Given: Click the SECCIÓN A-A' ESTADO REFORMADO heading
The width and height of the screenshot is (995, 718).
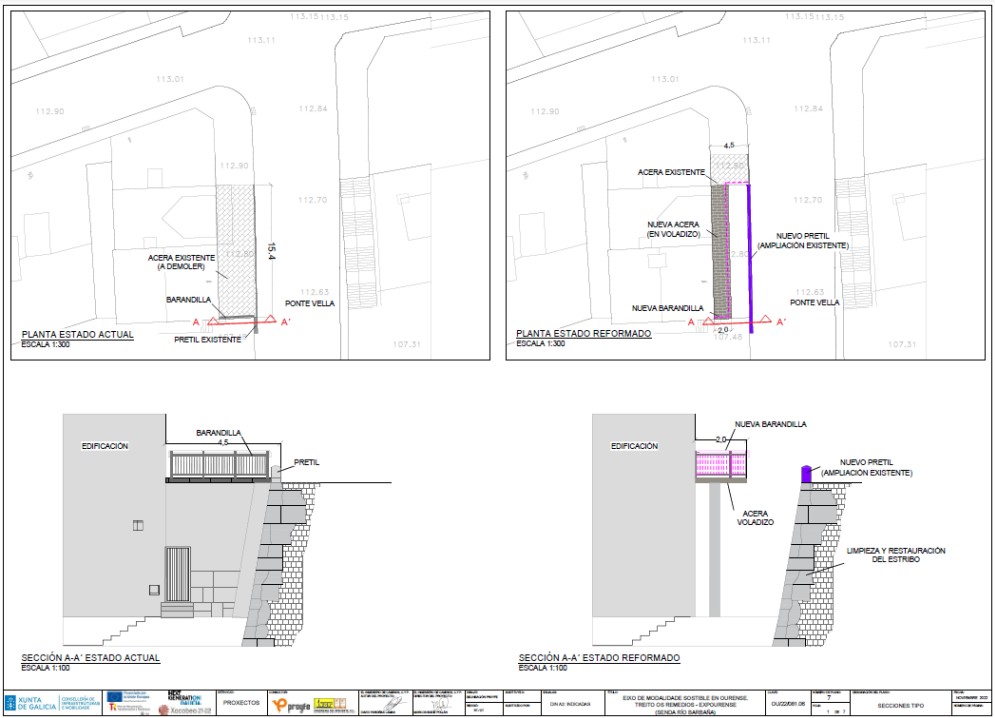Looking at the screenshot, I should coord(599,658).
